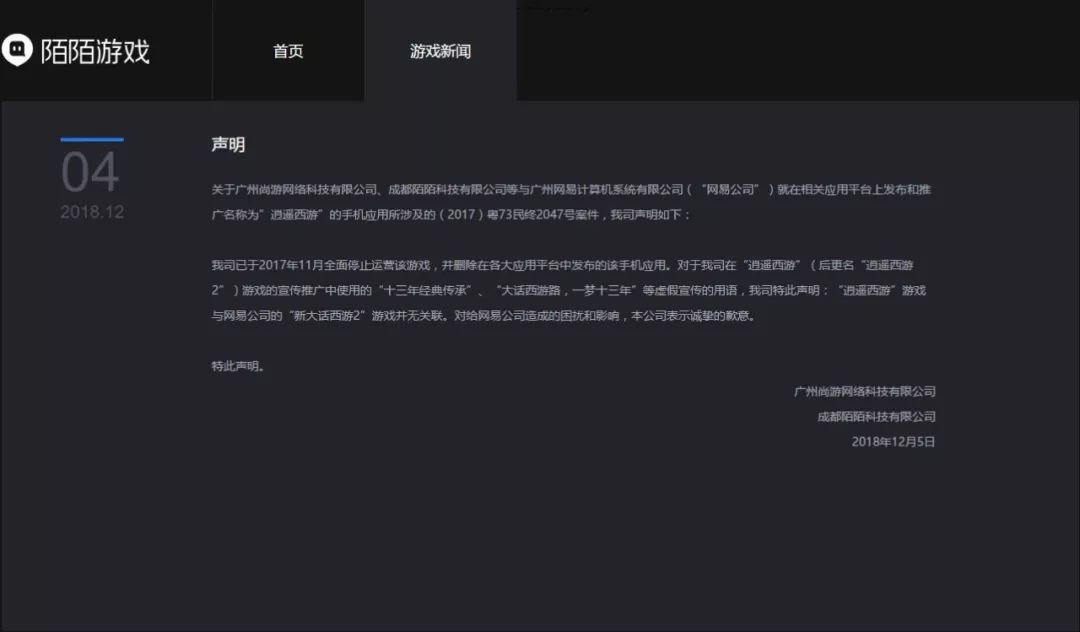The height and width of the screenshot is (632, 1080).
Task: Switch to the 游戏新闻 tab
Action: [x=440, y=51]
